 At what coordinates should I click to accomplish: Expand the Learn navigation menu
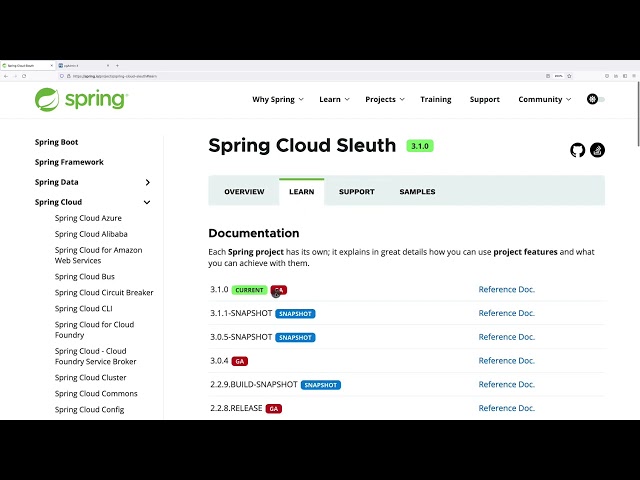334,100
